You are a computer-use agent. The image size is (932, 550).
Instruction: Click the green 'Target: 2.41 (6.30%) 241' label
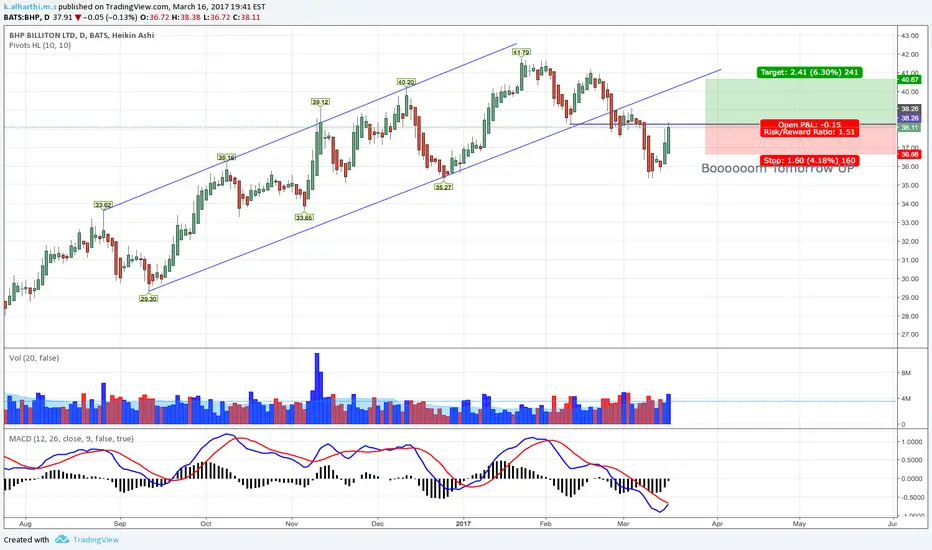[x=810, y=73]
